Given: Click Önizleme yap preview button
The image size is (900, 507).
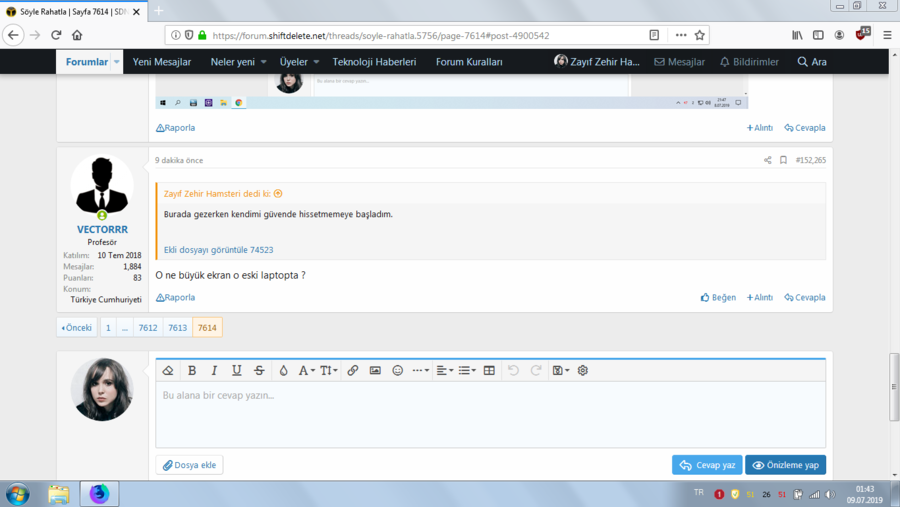Looking at the screenshot, I should click(x=785, y=465).
